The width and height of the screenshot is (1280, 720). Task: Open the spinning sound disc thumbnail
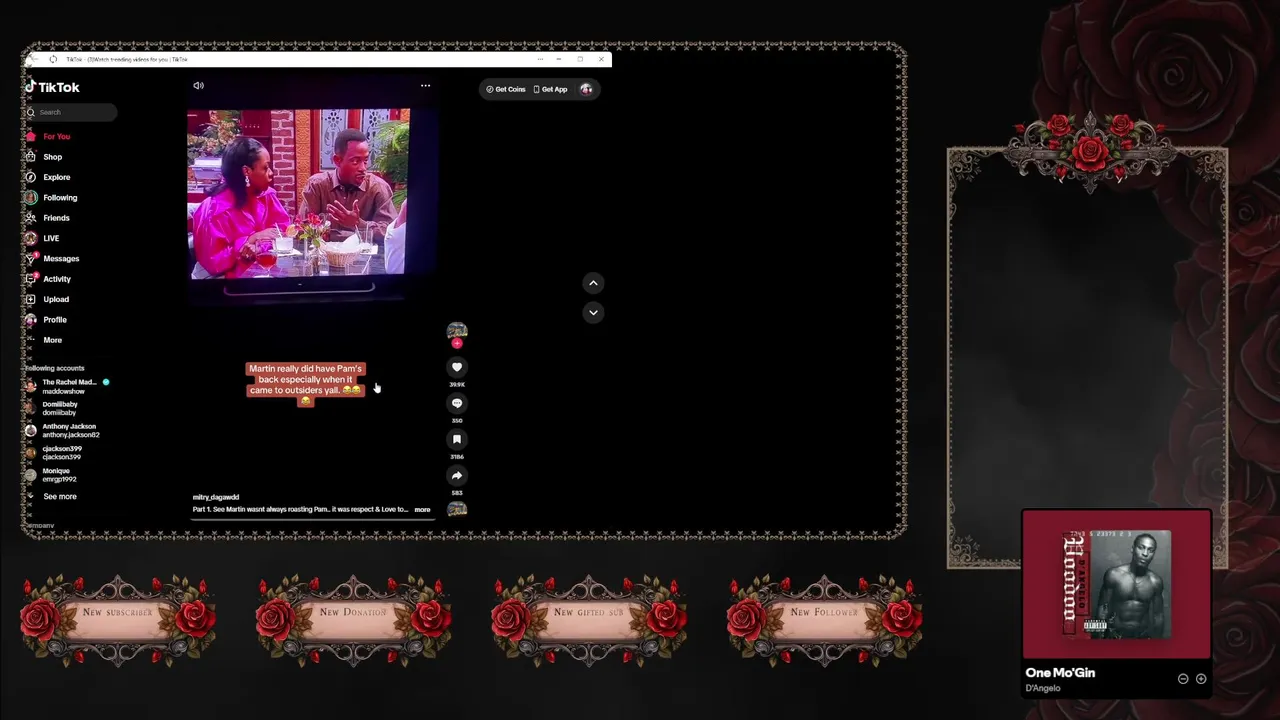[x=457, y=509]
